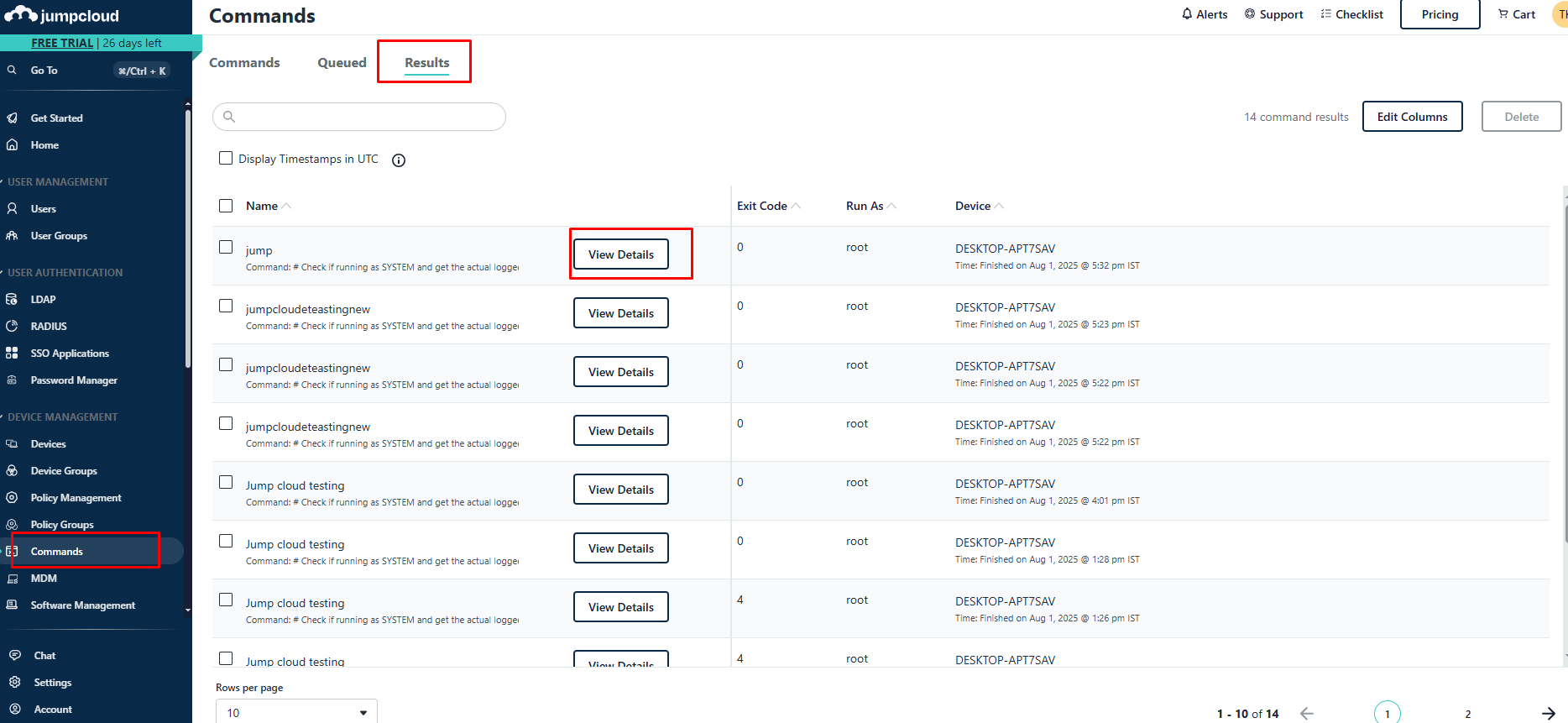
Task: Click the Settings gear icon
Action: coord(15,683)
